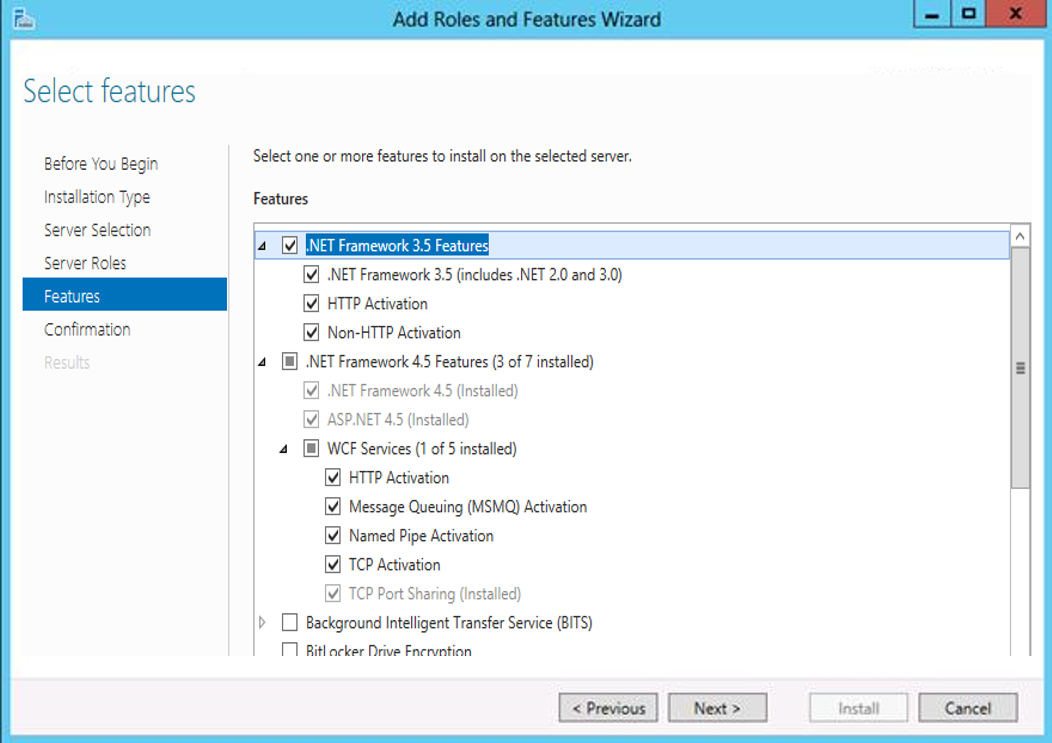Collapse .NET Framework 3.5 Features tree node

click(262, 246)
